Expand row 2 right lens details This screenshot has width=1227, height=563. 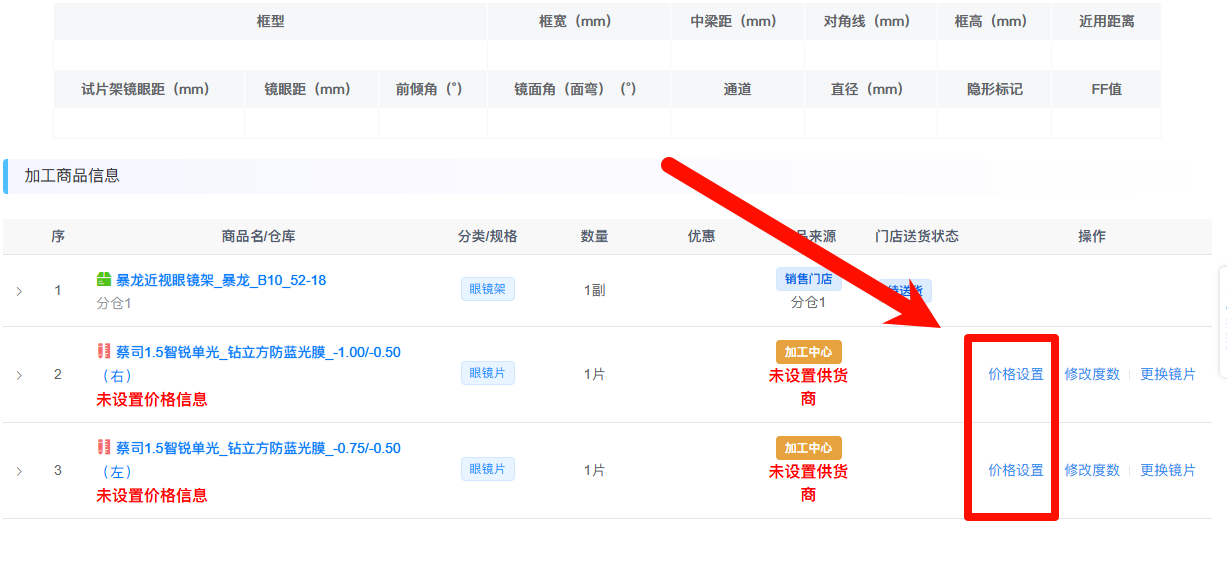(x=19, y=375)
